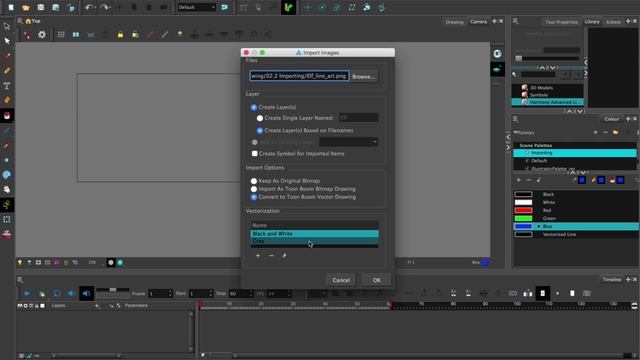Open the Camera view panel menu icon

pos(20,21)
